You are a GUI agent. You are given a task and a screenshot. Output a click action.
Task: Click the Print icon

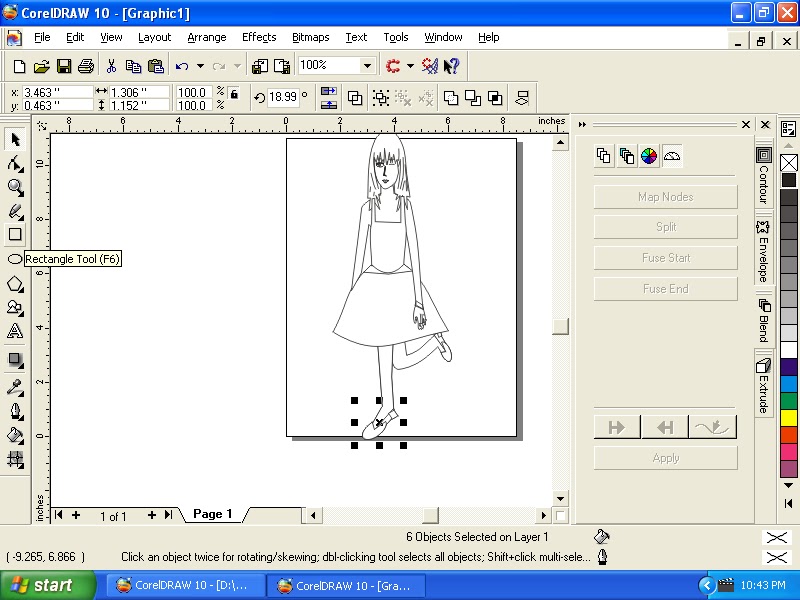click(86, 66)
